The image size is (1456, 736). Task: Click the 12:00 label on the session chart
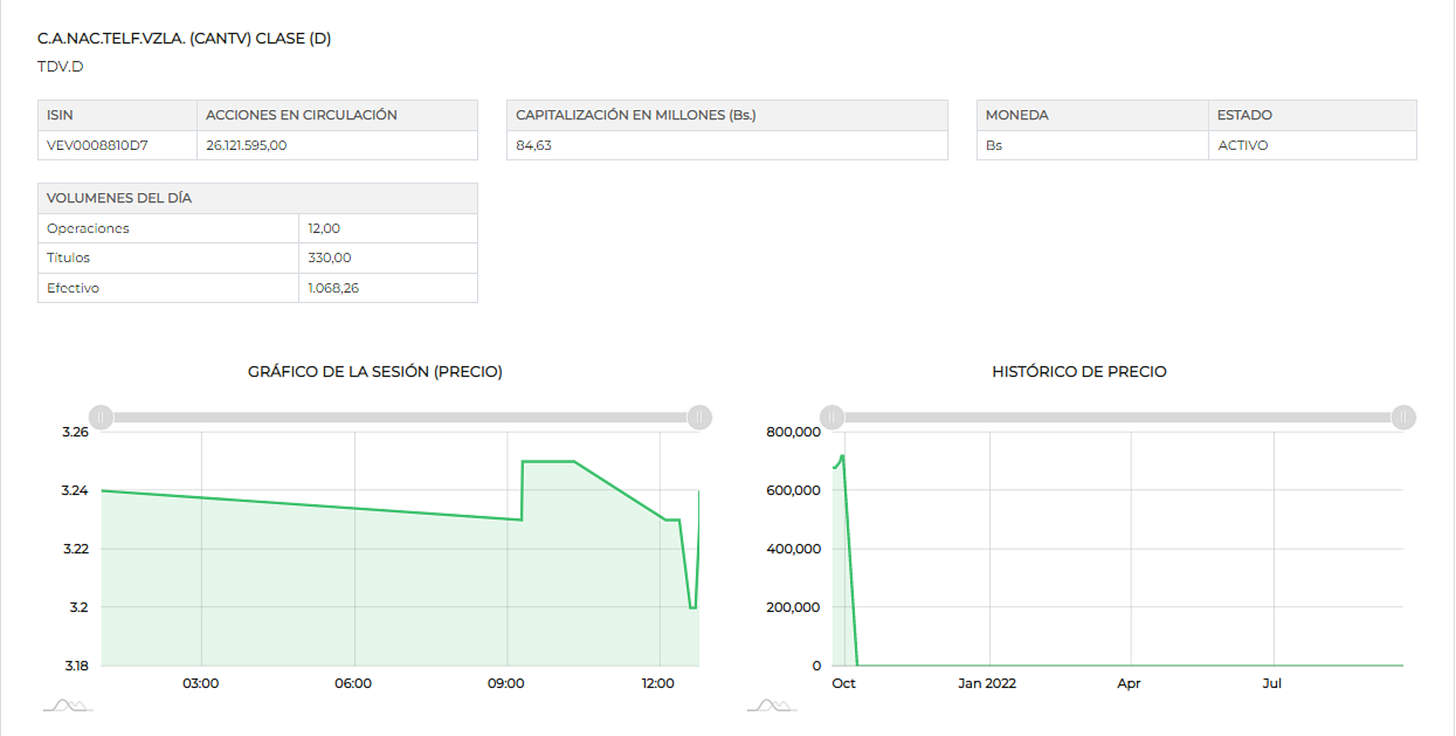pos(658,684)
